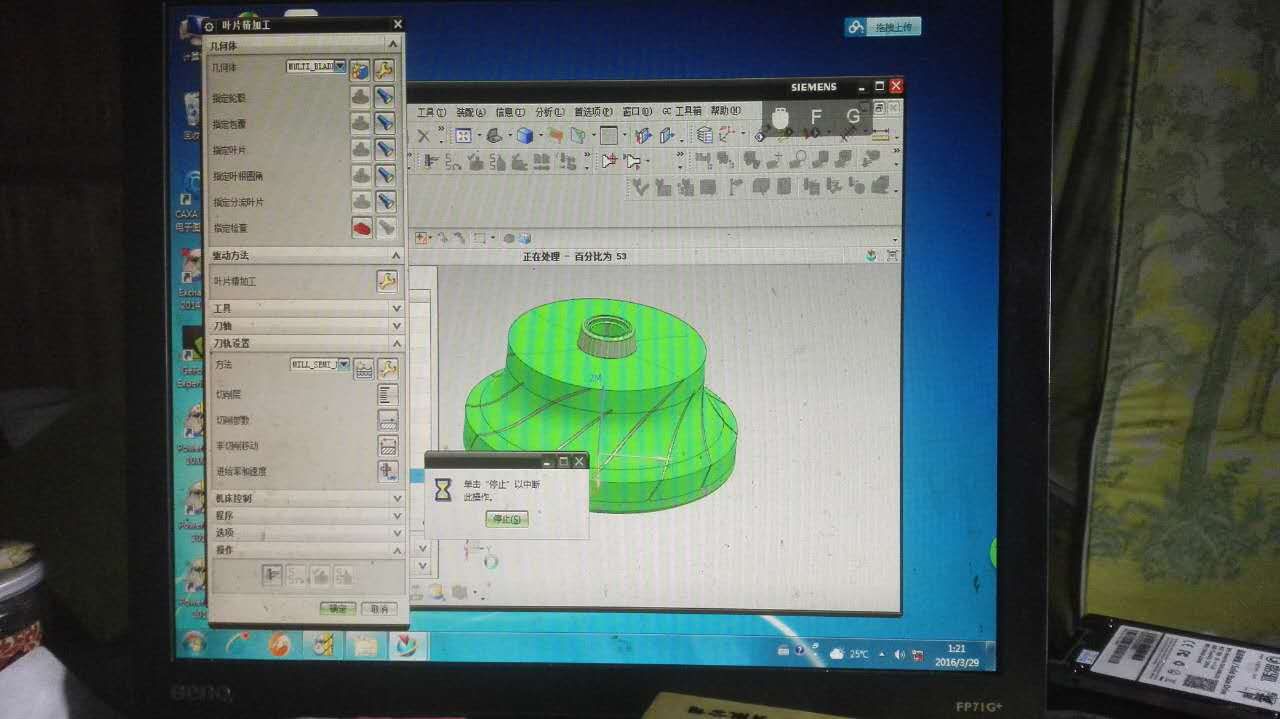
Task: Click the display flashlight icon for 指定叶片
Action: tap(385, 150)
